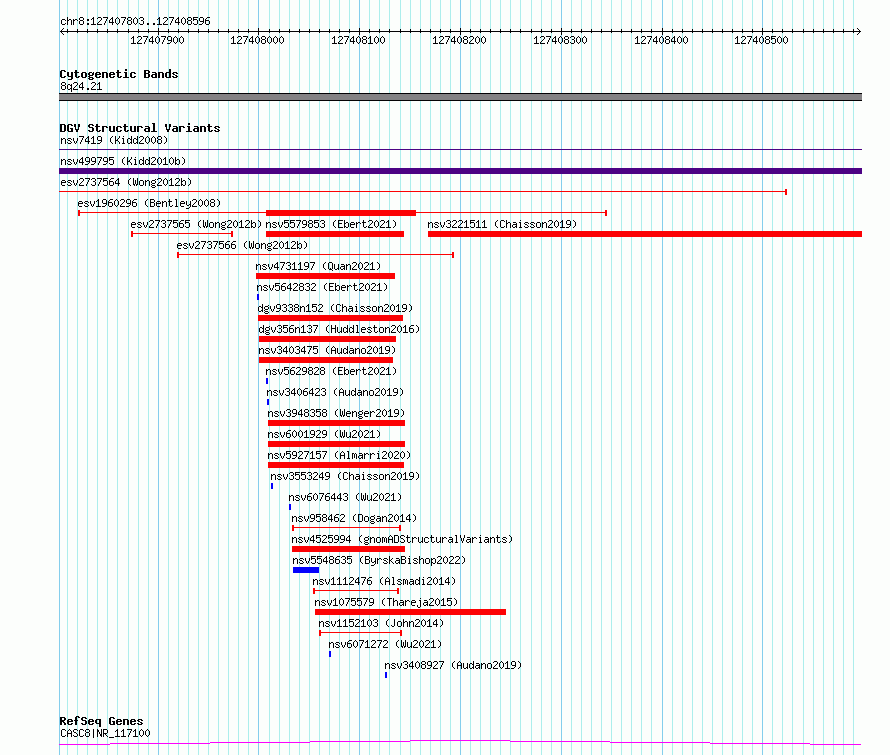The height and width of the screenshot is (755, 890).
Task: Open variant nsv4525994 (gnomADStructuralVariants)
Action: 402,539
